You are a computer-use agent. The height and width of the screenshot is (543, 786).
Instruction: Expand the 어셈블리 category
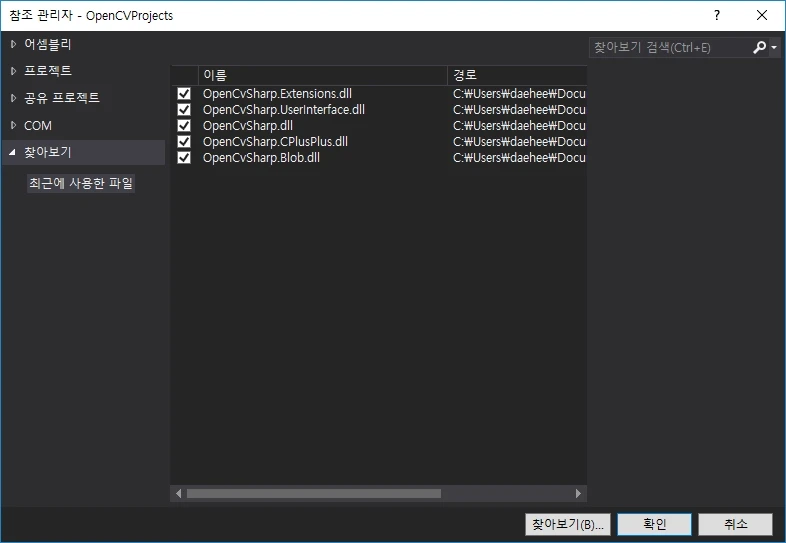click(13, 44)
